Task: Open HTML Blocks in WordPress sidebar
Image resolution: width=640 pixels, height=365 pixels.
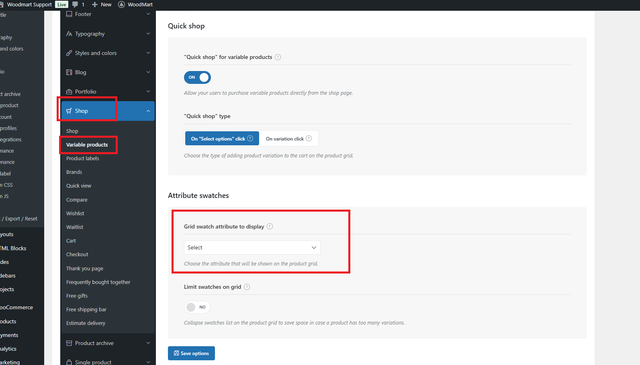Action: coord(13,248)
